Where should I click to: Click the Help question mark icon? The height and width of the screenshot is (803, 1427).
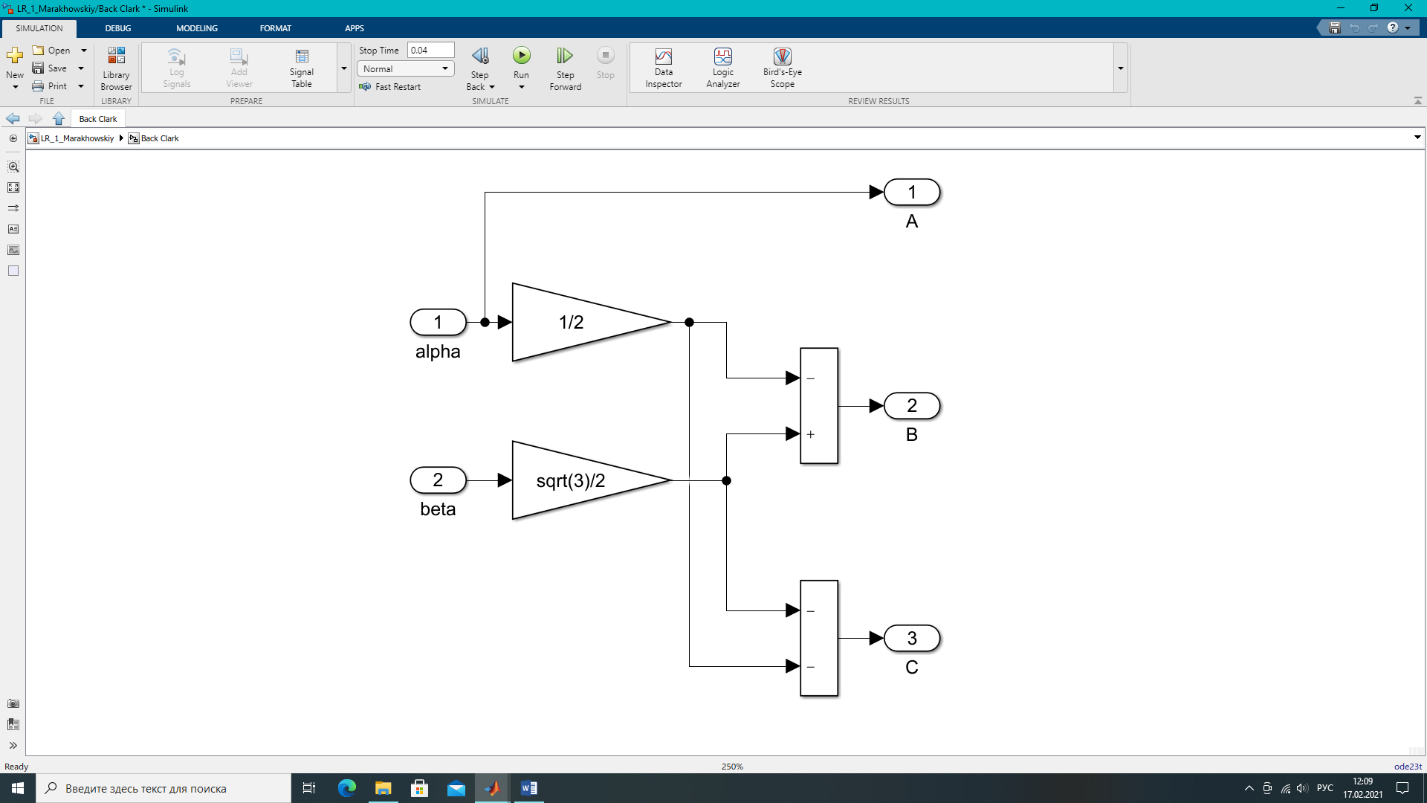click(x=1392, y=28)
